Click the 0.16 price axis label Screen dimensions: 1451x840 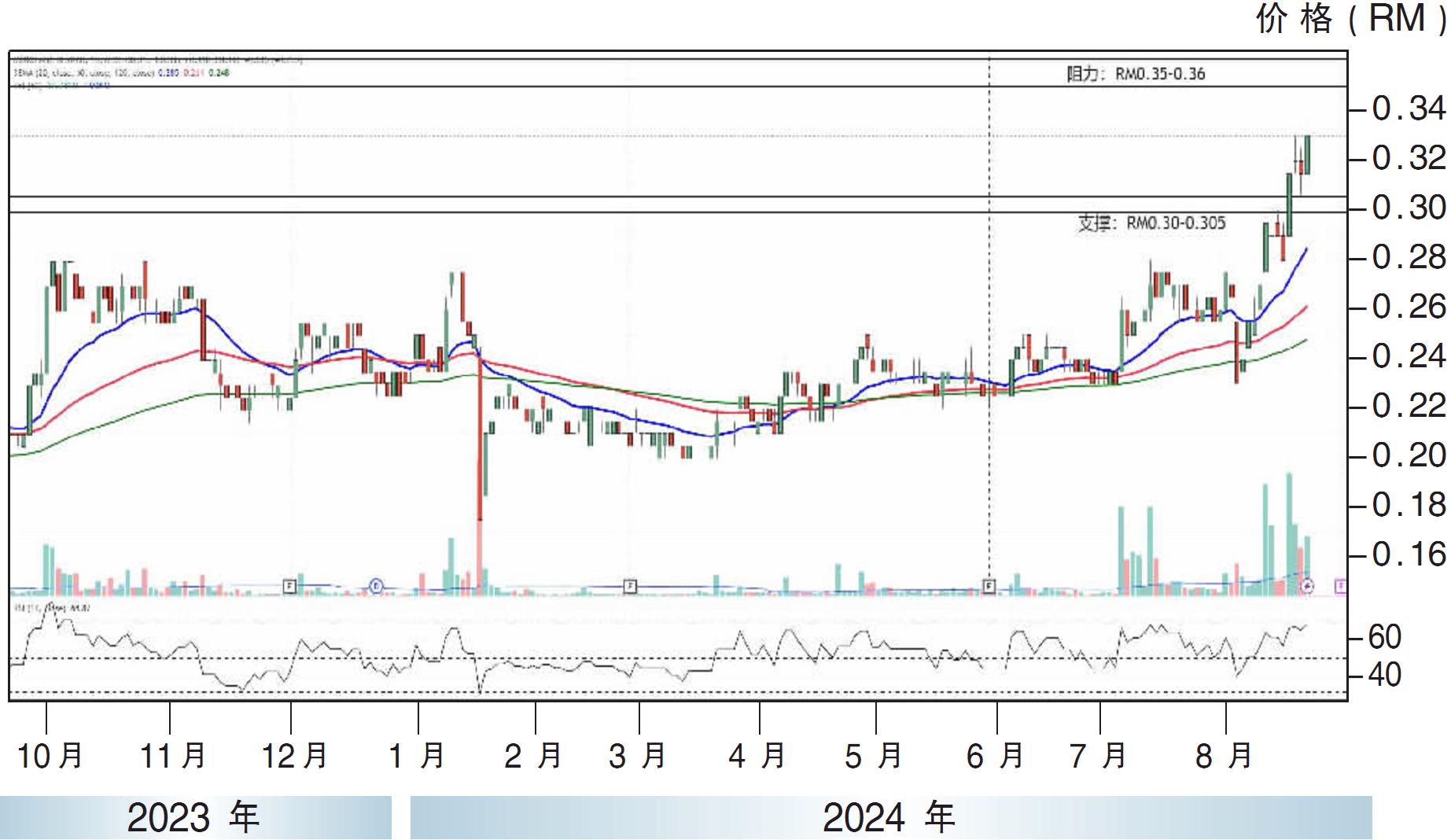click(1408, 555)
